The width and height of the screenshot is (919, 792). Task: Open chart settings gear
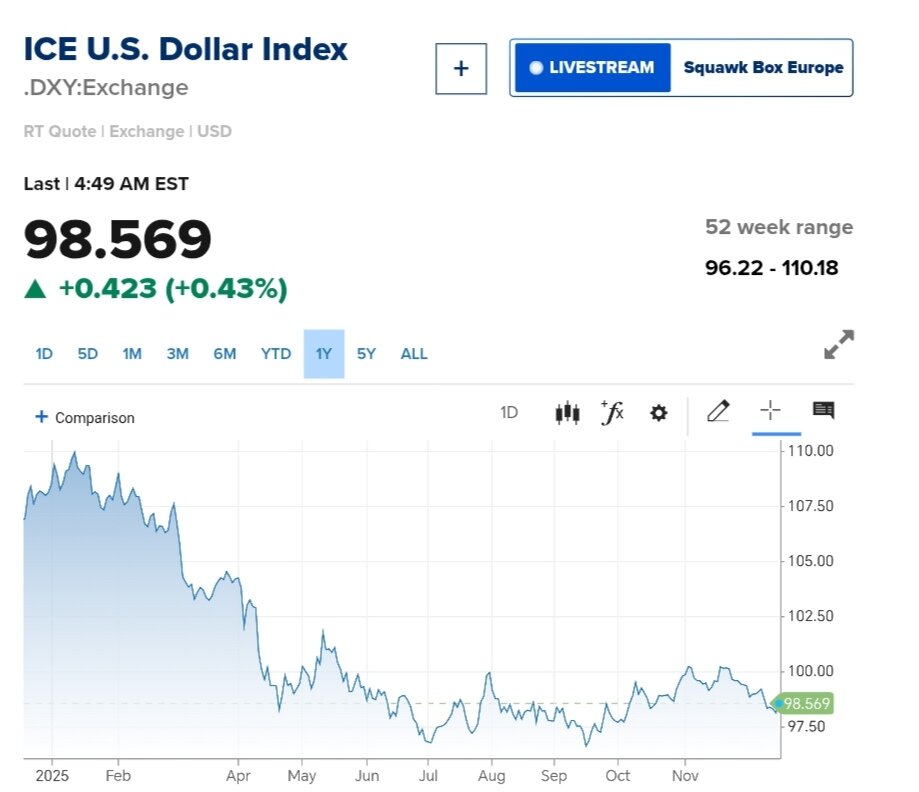[658, 412]
